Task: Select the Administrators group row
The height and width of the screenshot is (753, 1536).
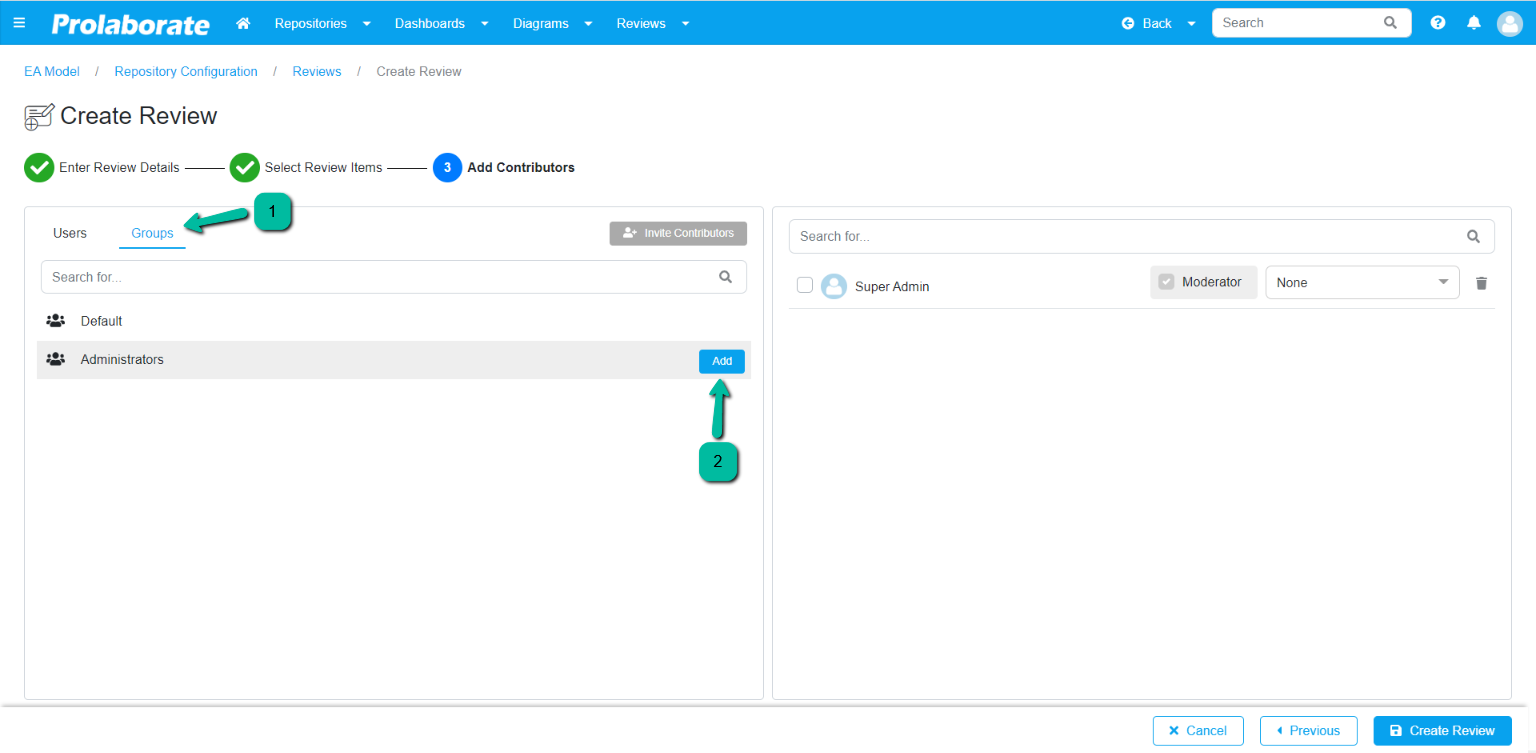Action: 394,360
